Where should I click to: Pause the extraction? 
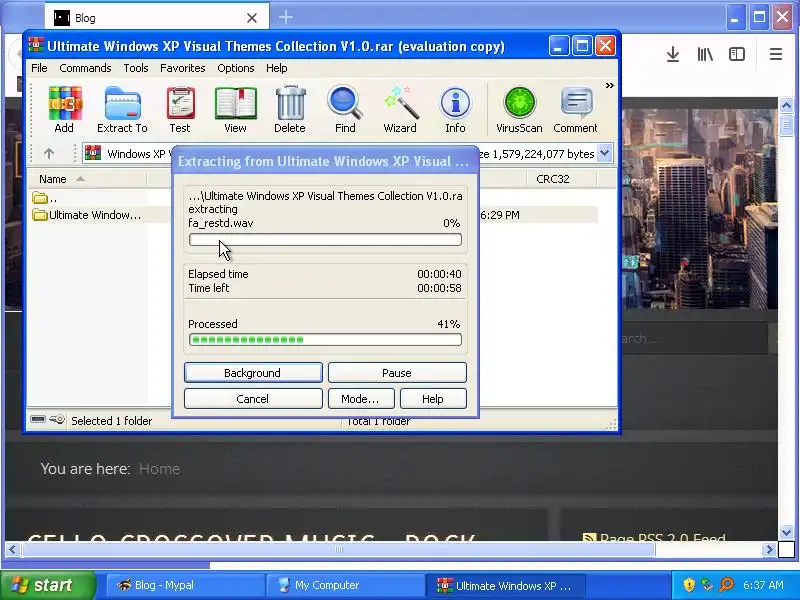tap(397, 372)
